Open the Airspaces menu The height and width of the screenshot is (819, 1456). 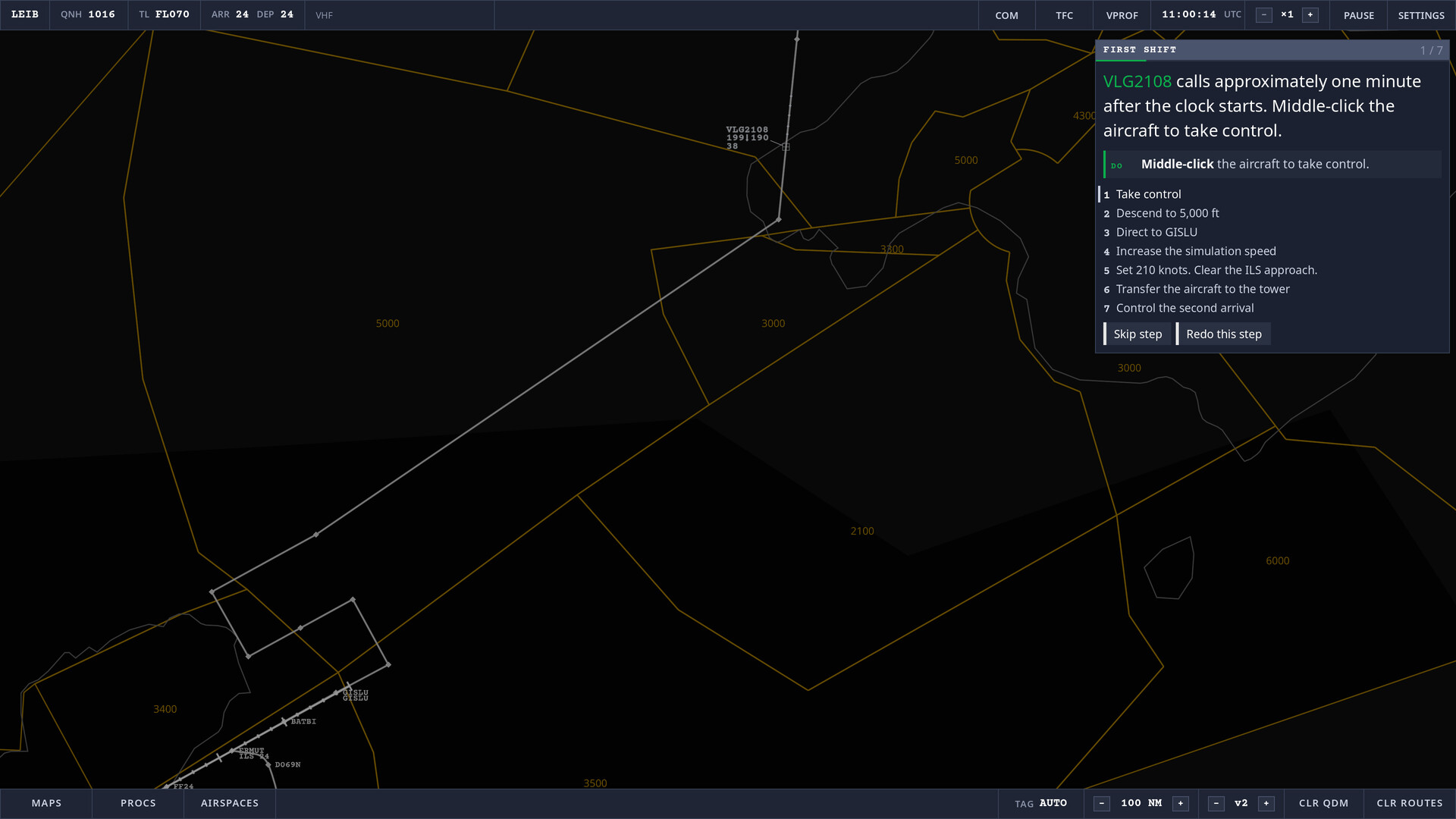pos(230,803)
